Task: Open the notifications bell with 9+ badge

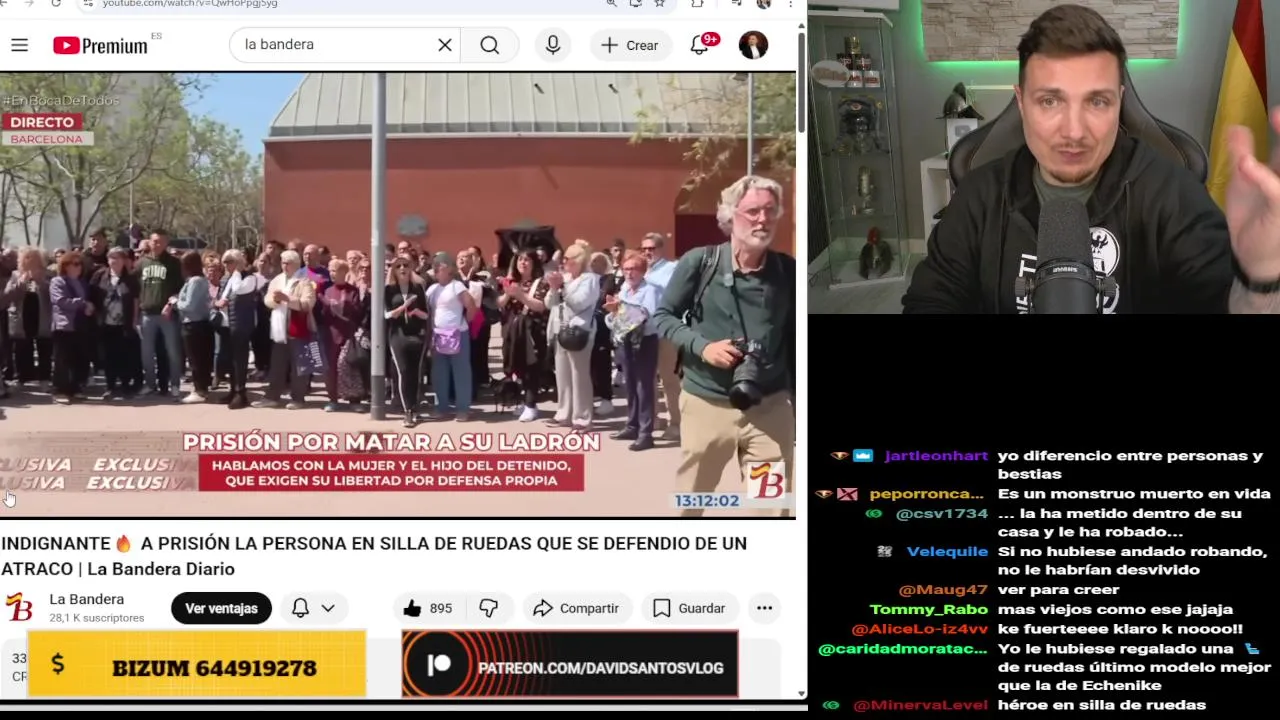Action: [x=700, y=45]
